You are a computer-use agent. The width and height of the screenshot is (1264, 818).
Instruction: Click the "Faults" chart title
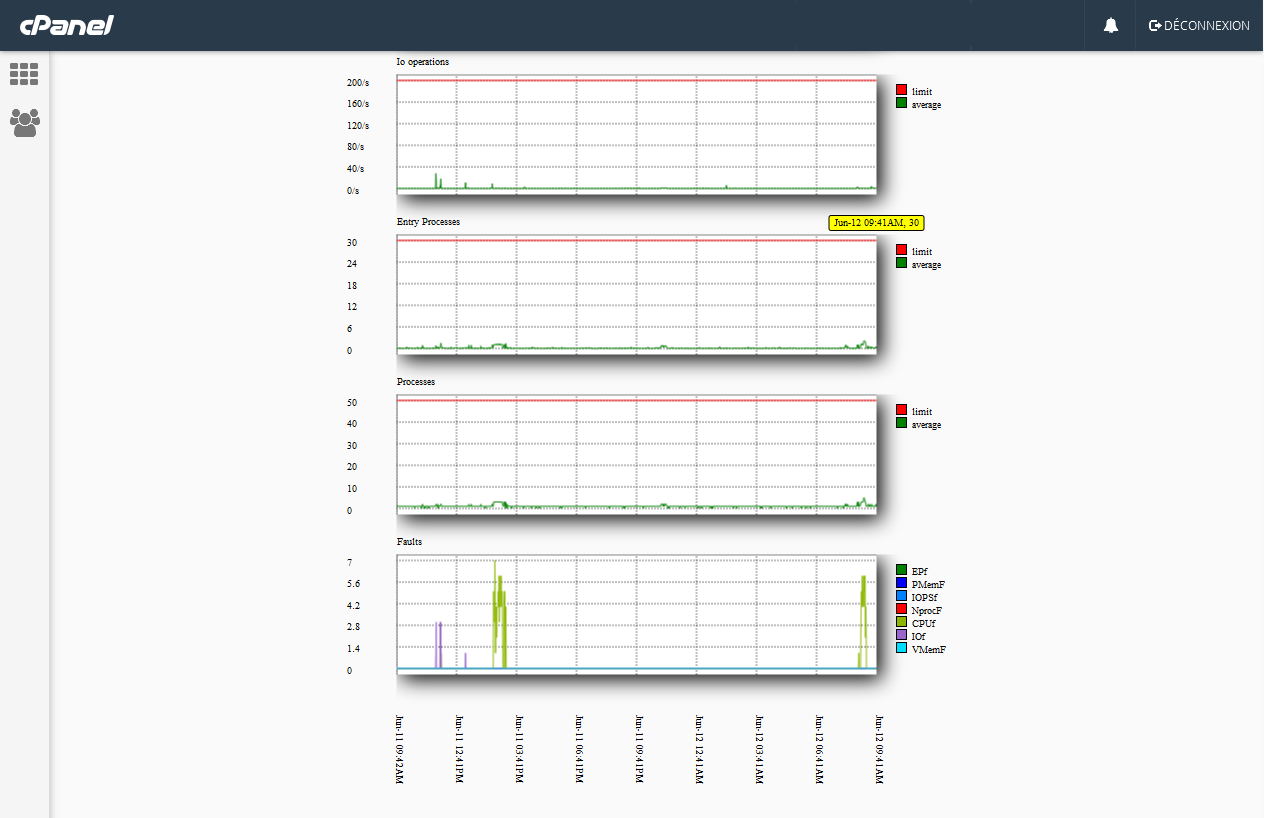coord(410,542)
